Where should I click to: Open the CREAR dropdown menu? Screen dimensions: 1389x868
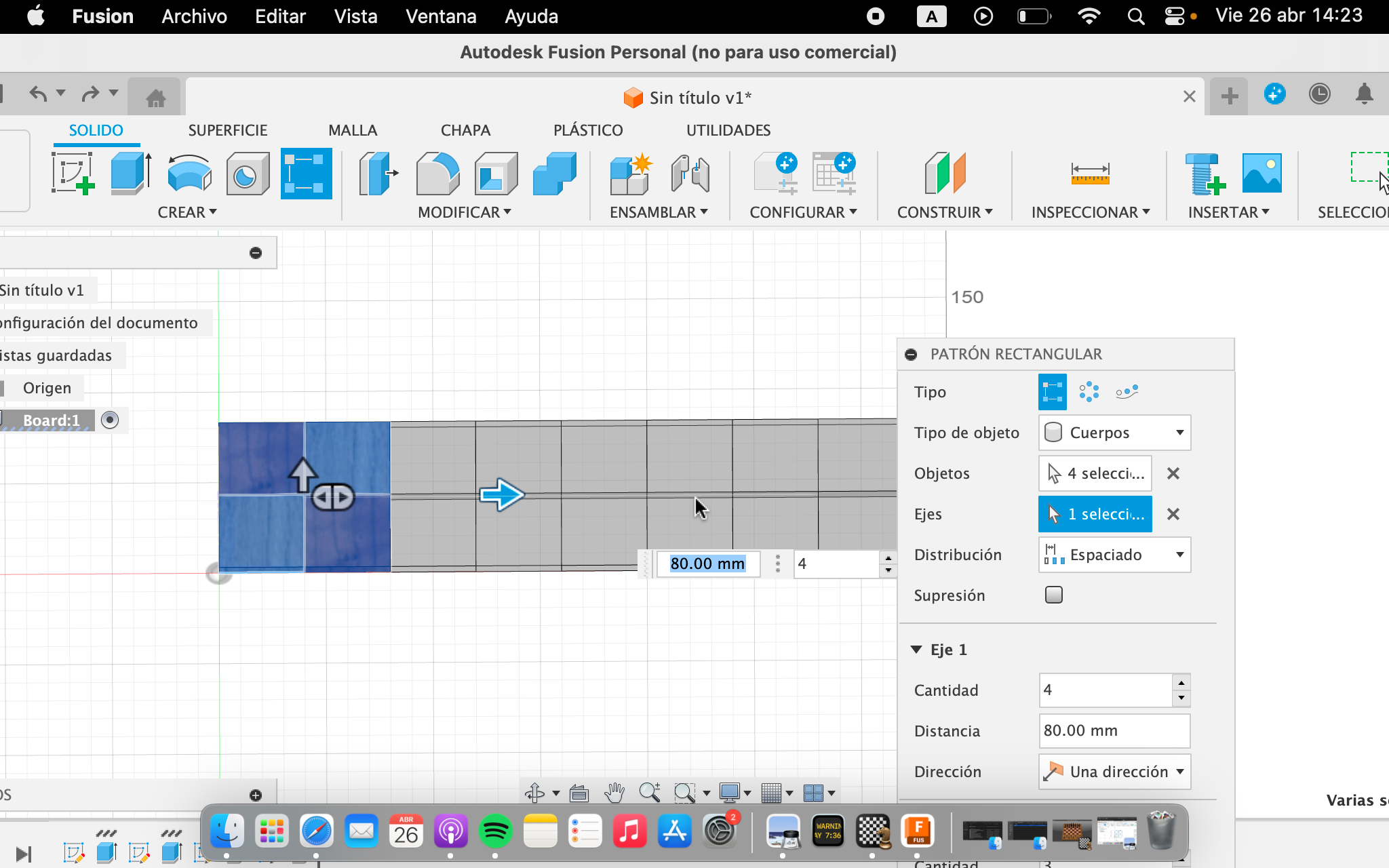[x=187, y=212]
